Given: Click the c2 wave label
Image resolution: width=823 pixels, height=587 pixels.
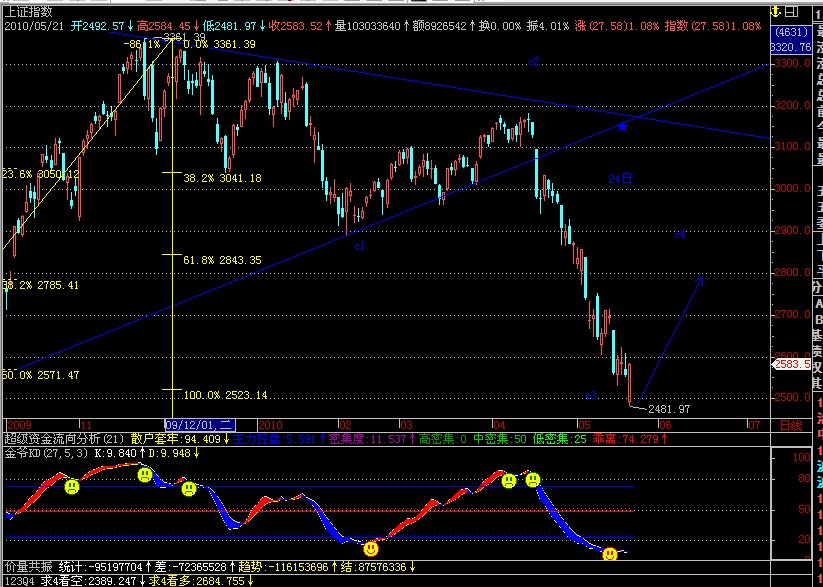Looking at the screenshot, I should click(534, 61).
